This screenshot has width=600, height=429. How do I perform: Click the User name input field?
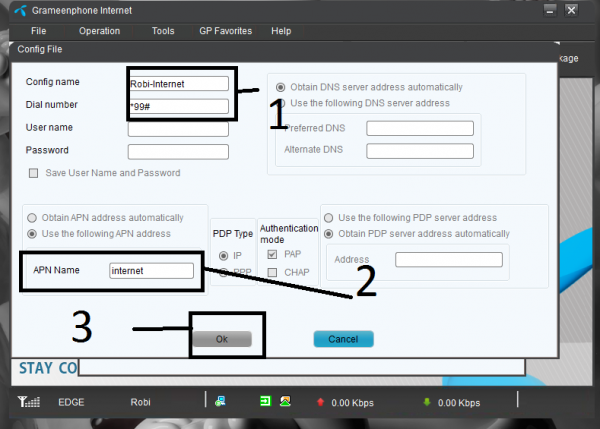pyautogui.click(x=178, y=129)
